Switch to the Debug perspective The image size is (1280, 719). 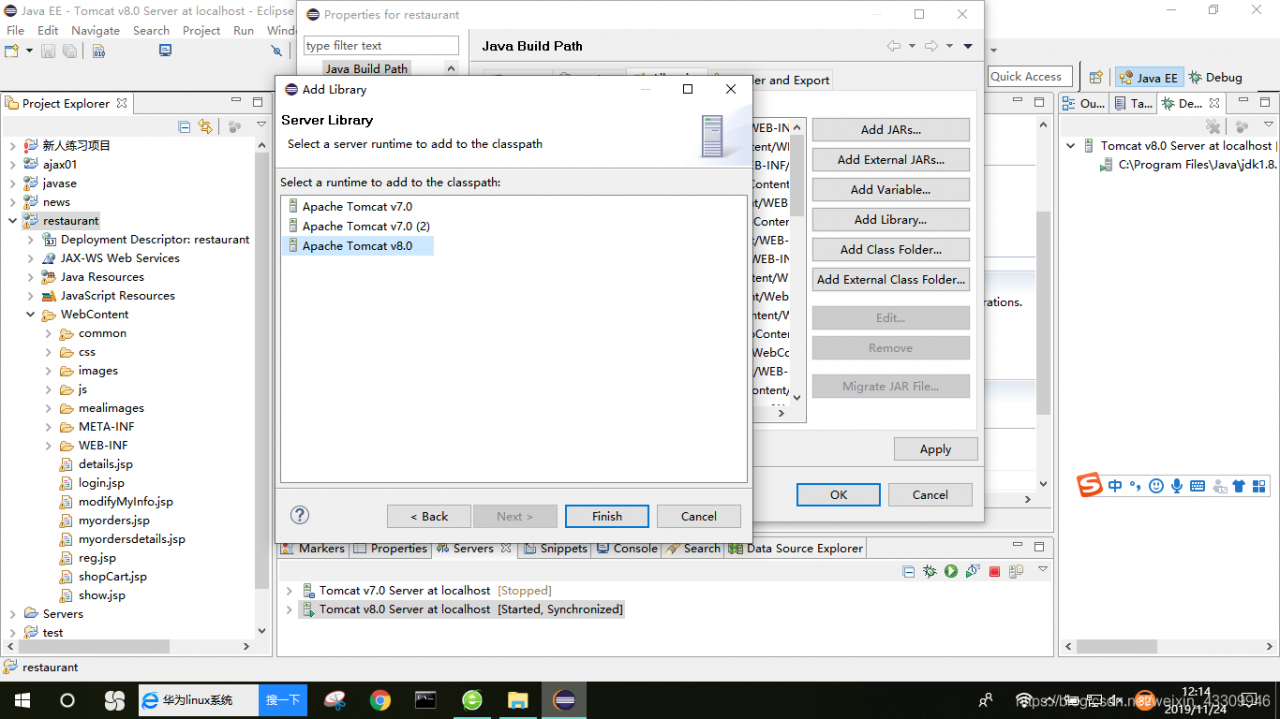point(1215,77)
